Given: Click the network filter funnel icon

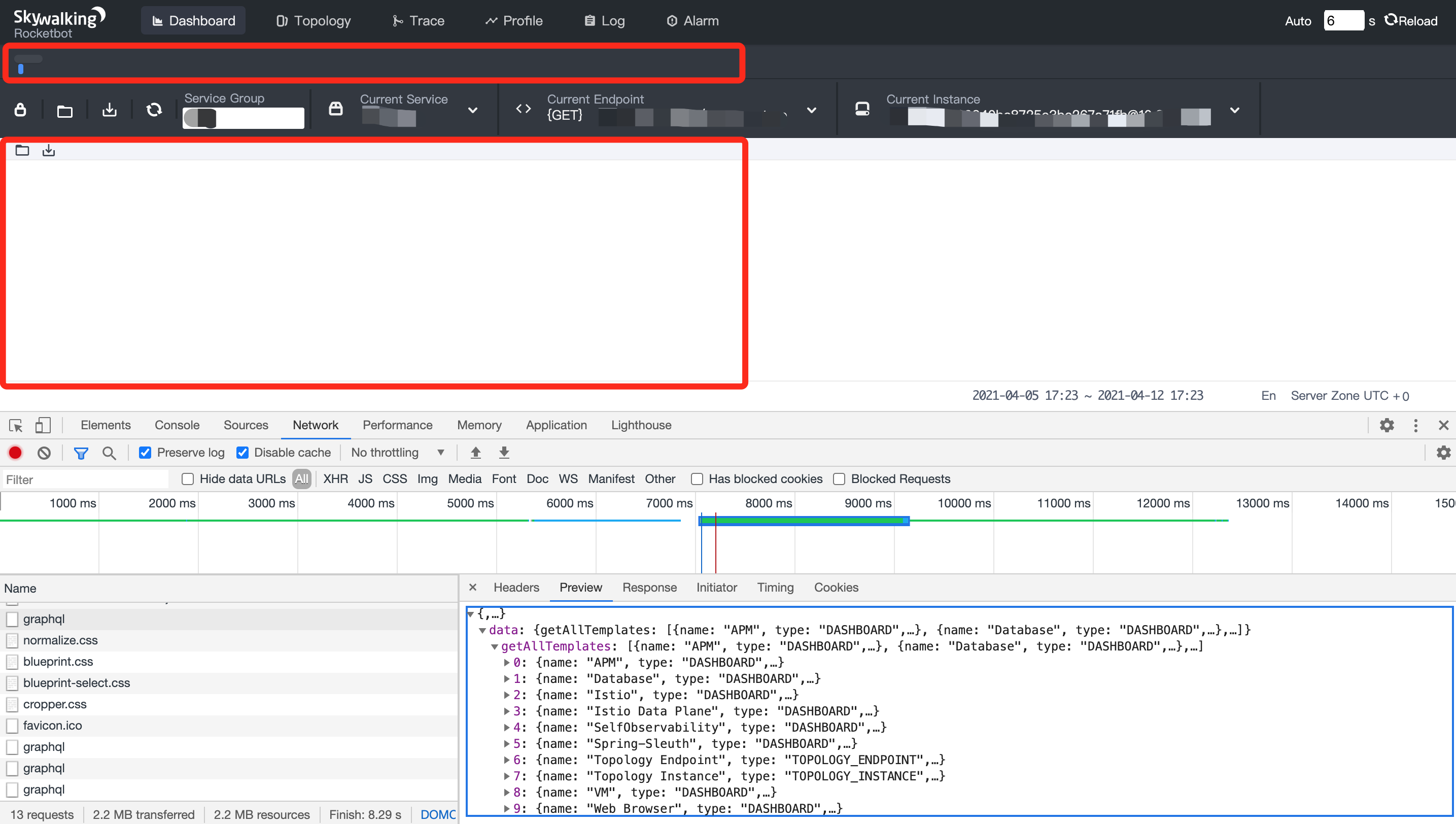Looking at the screenshot, I should [81, 453].
